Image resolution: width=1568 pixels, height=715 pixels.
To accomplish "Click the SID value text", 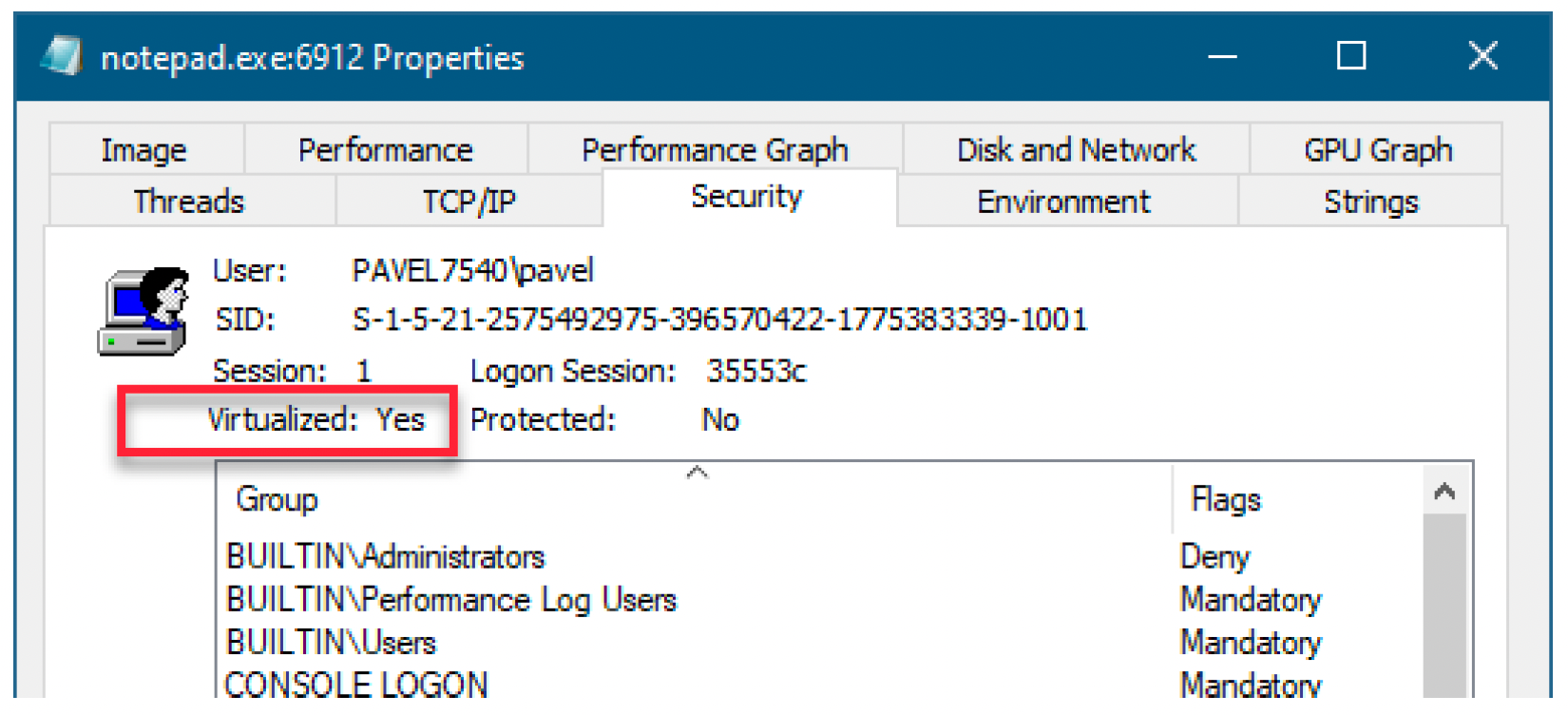I will click(719, 319).
